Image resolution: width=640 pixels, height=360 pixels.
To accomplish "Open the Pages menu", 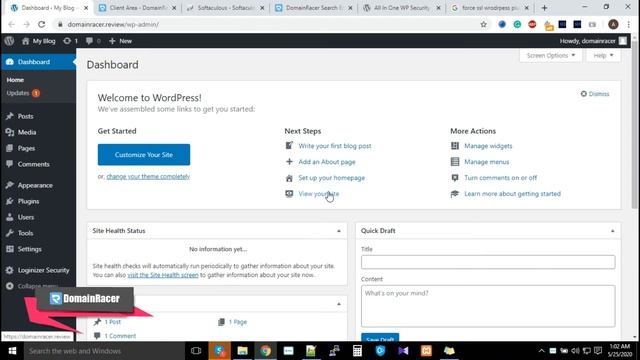I will (26, 148).
